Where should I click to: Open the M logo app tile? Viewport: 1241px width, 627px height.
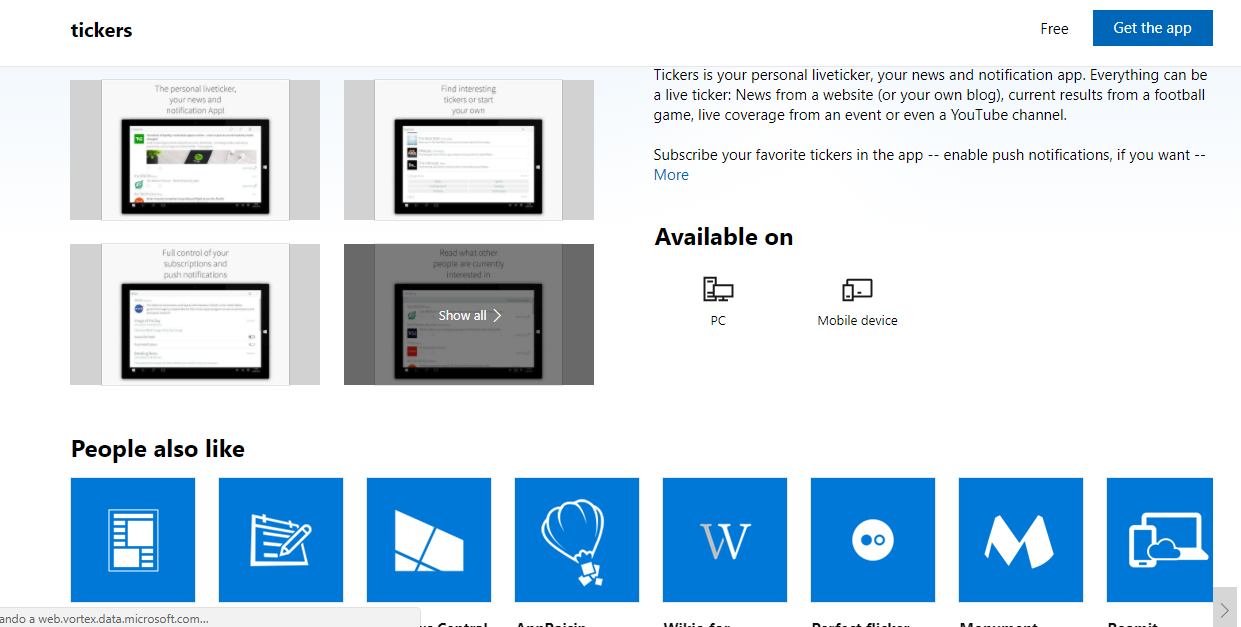tap(1021, 540)
